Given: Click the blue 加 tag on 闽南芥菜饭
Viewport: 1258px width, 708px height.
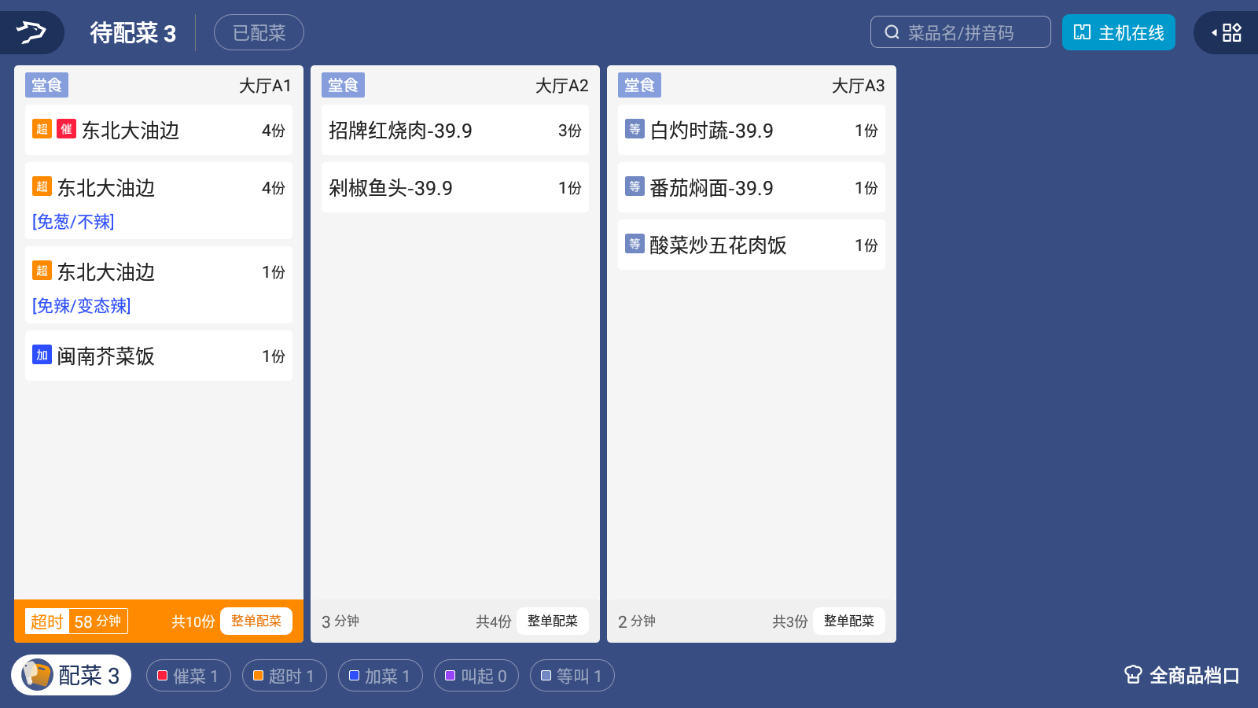Looking at the screenshot, I should (x=42, y=355).
